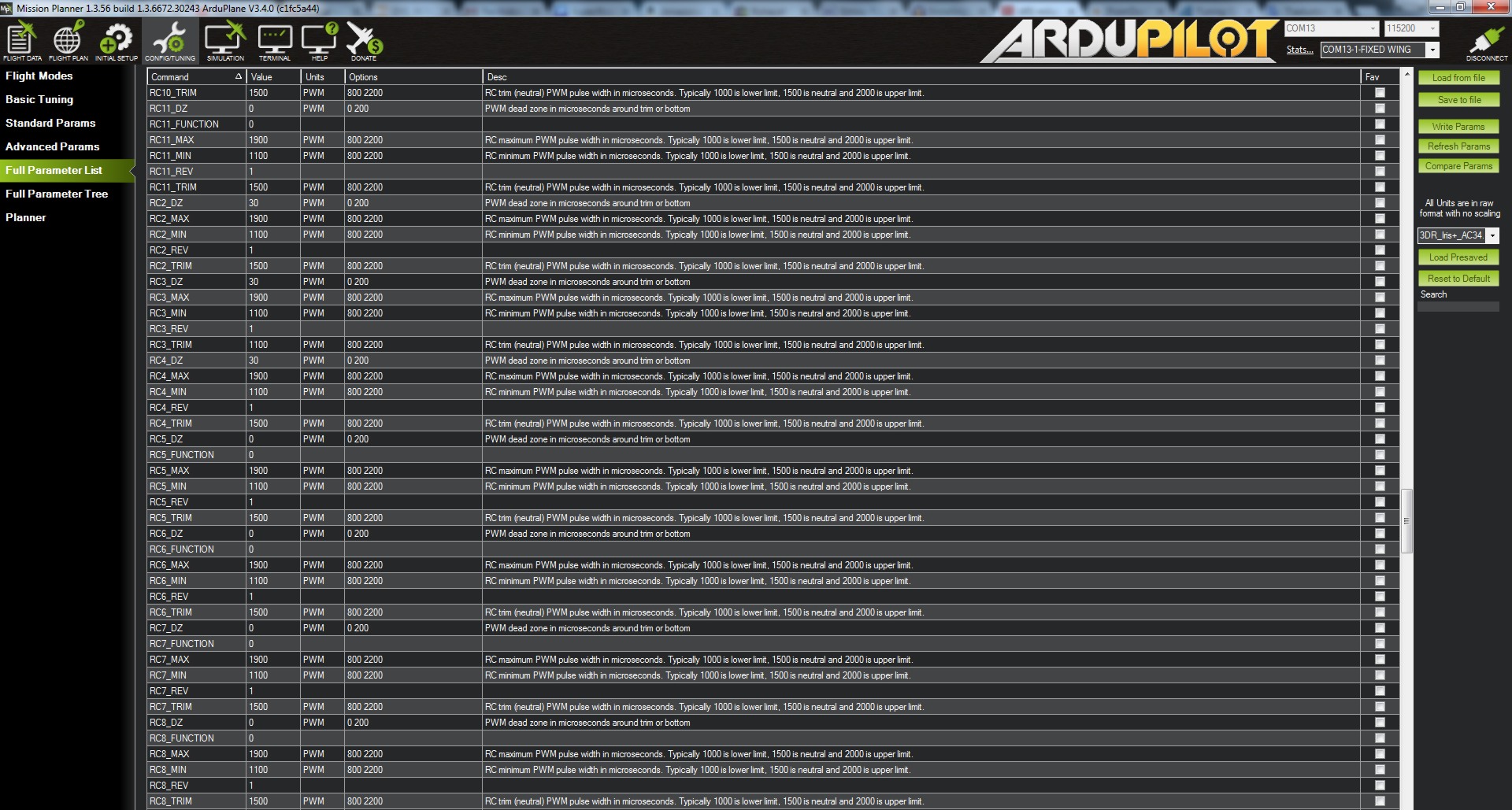Open the Stats link
Image resolution: width=1512 pixels, height=810 pixels.
1299,50
